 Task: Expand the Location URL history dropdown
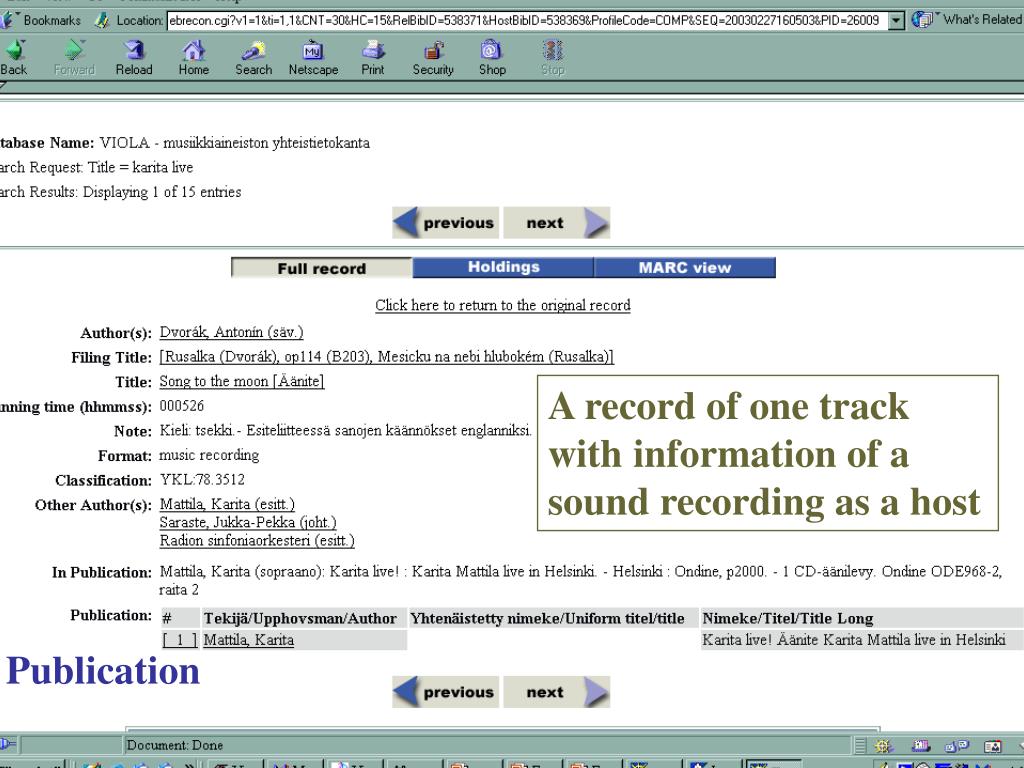point(897,21)
